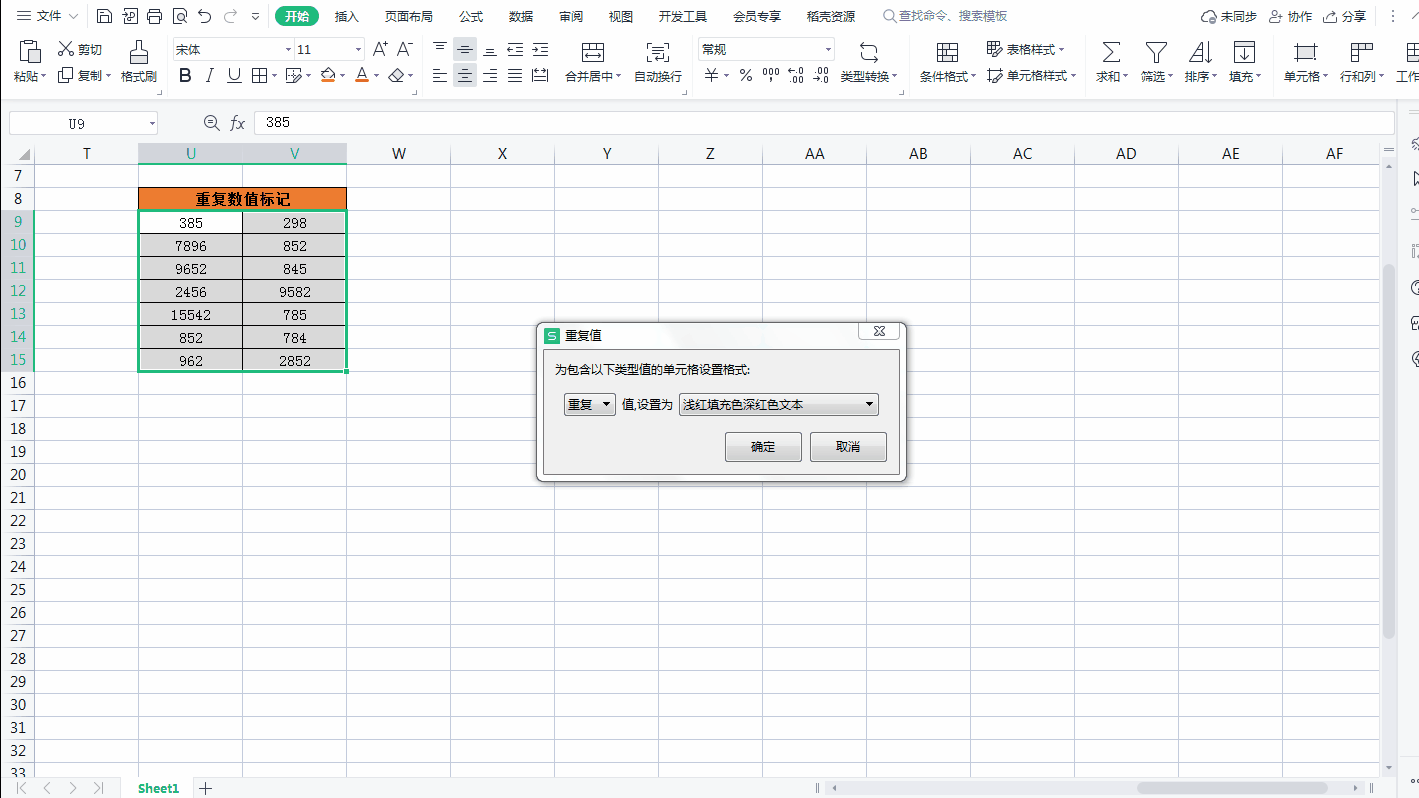Image resolution: width=1419 pixels, height=798 pixels.
Task: Apply percent style format
Action: [x=745, y=76]
